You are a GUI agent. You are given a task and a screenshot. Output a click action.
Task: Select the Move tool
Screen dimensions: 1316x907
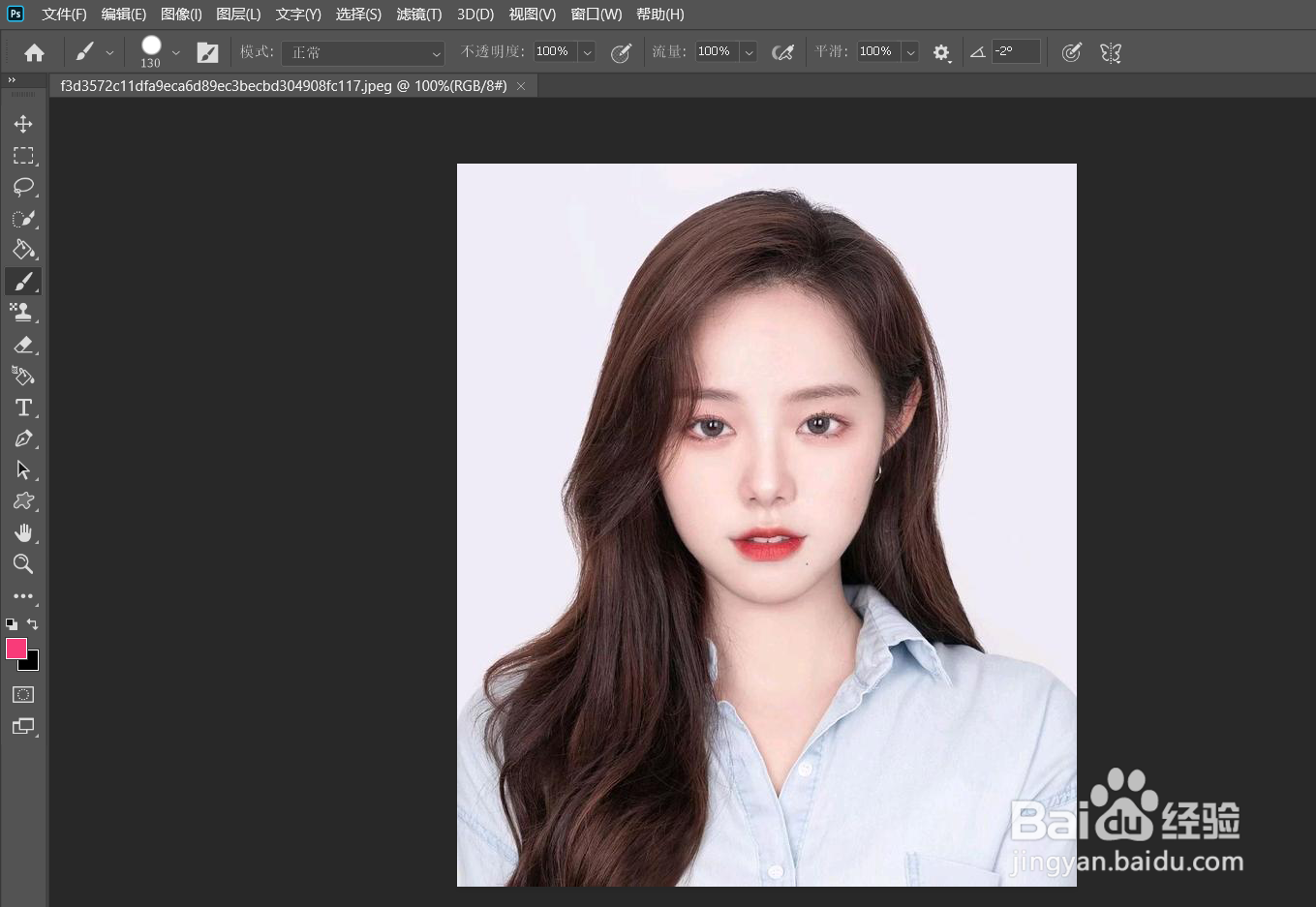tap(24, 124)
